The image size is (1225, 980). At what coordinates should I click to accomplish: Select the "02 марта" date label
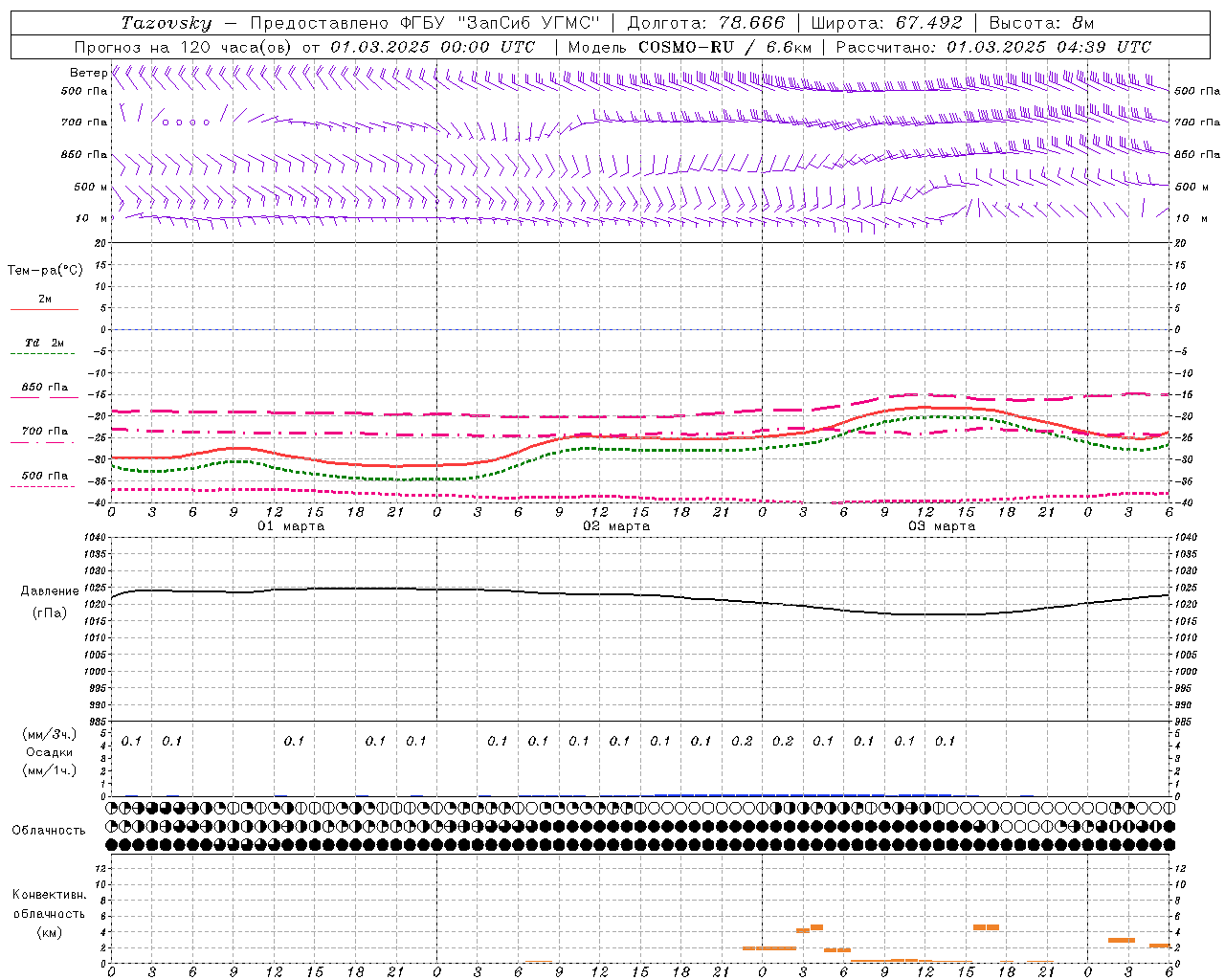click(x=616, y=526)
